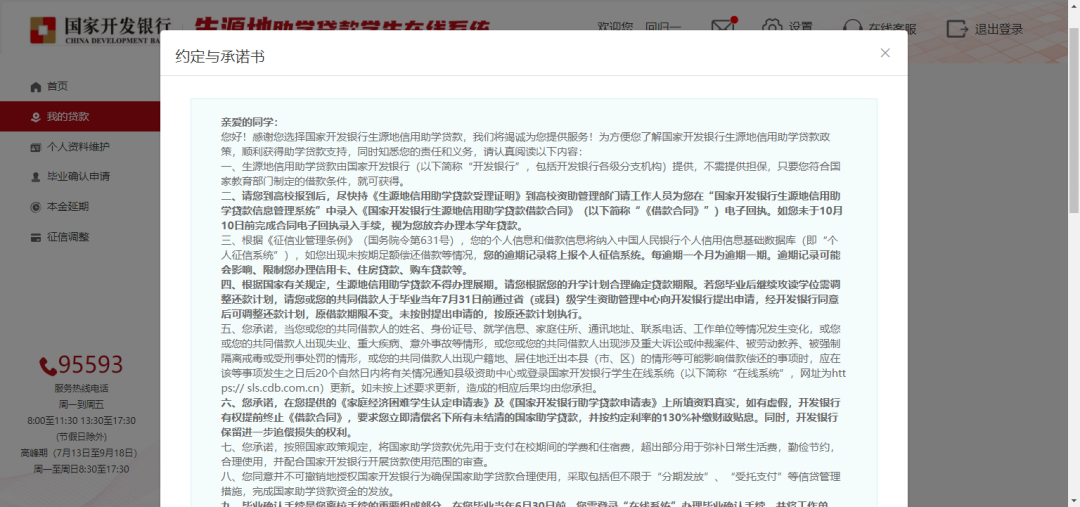Click the online customer service headset icon
This screenshot has height=507, width=1080.
tap(853, 28)
